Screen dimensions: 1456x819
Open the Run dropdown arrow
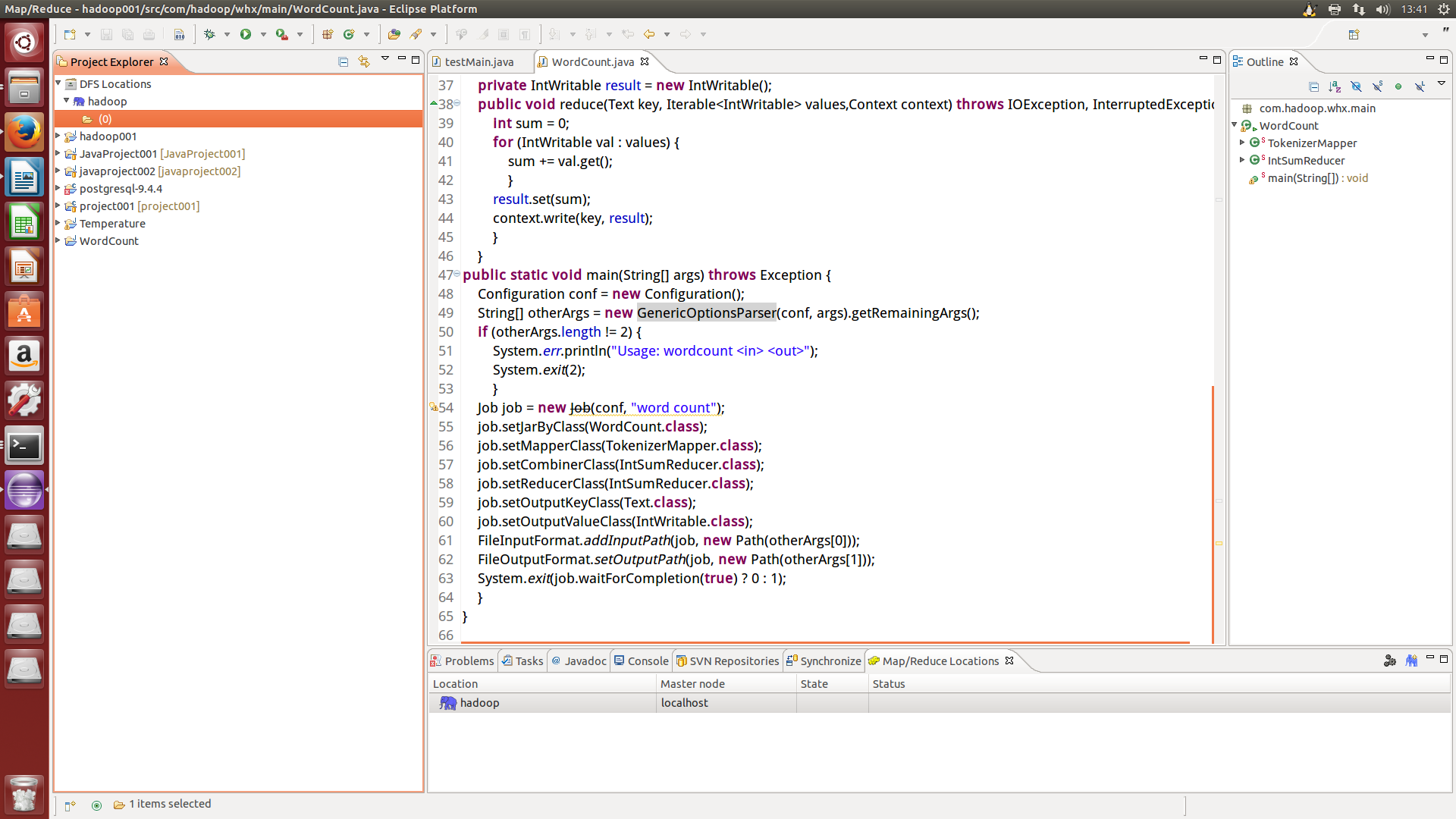click(x=263, y=34)
